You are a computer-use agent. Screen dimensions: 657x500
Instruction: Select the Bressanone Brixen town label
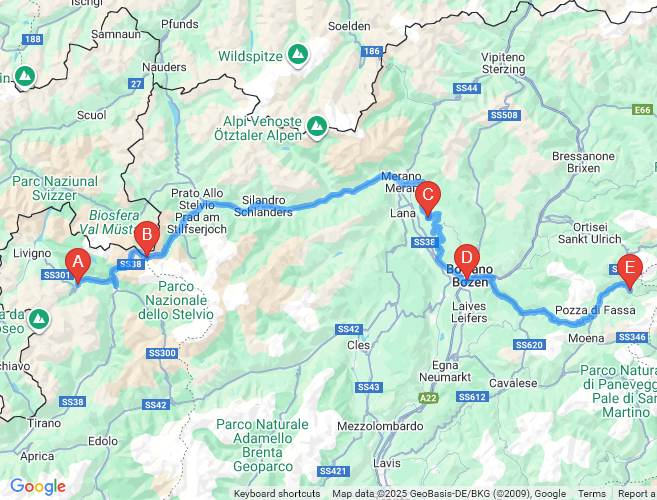click(584, 162)
